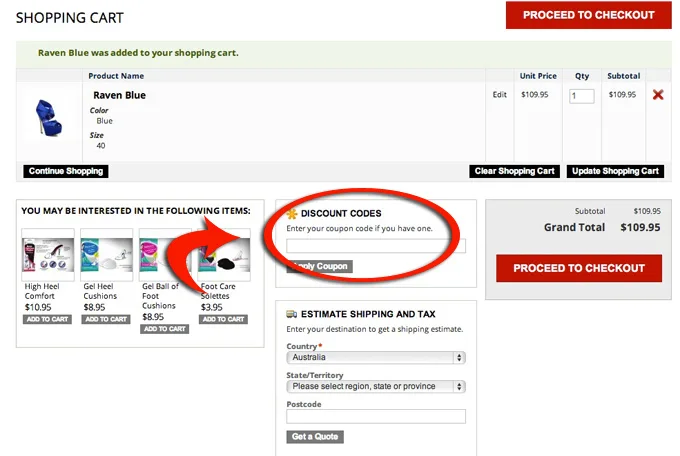Viewport: 680px width, 456px height.
Task: Click the Raven Blue shoe thumbnail
Action: [x=47, y=120]
